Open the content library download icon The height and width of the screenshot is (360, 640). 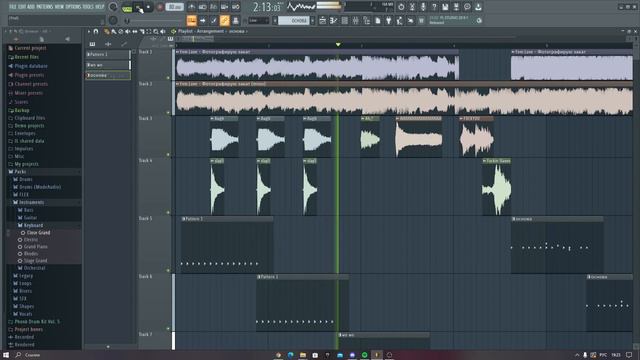pos(478,7)
